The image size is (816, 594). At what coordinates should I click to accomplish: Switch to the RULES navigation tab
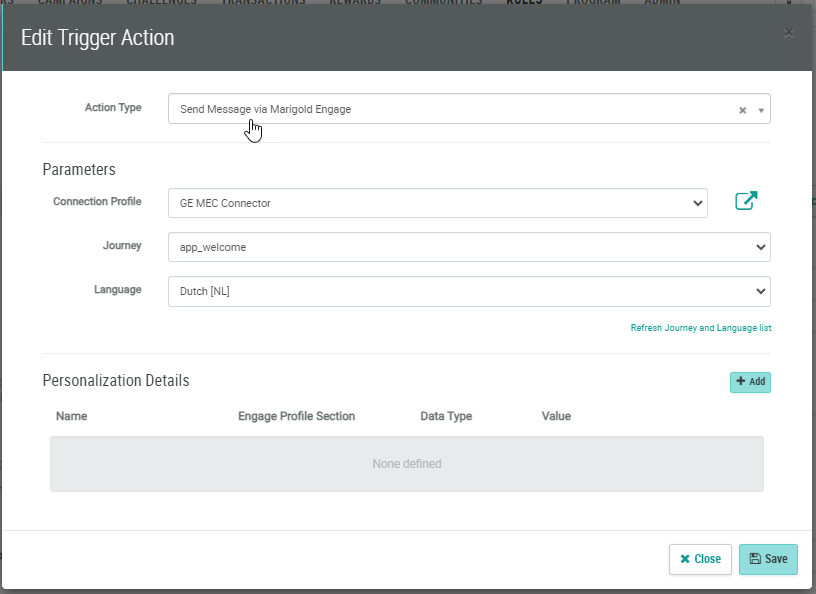524,3
